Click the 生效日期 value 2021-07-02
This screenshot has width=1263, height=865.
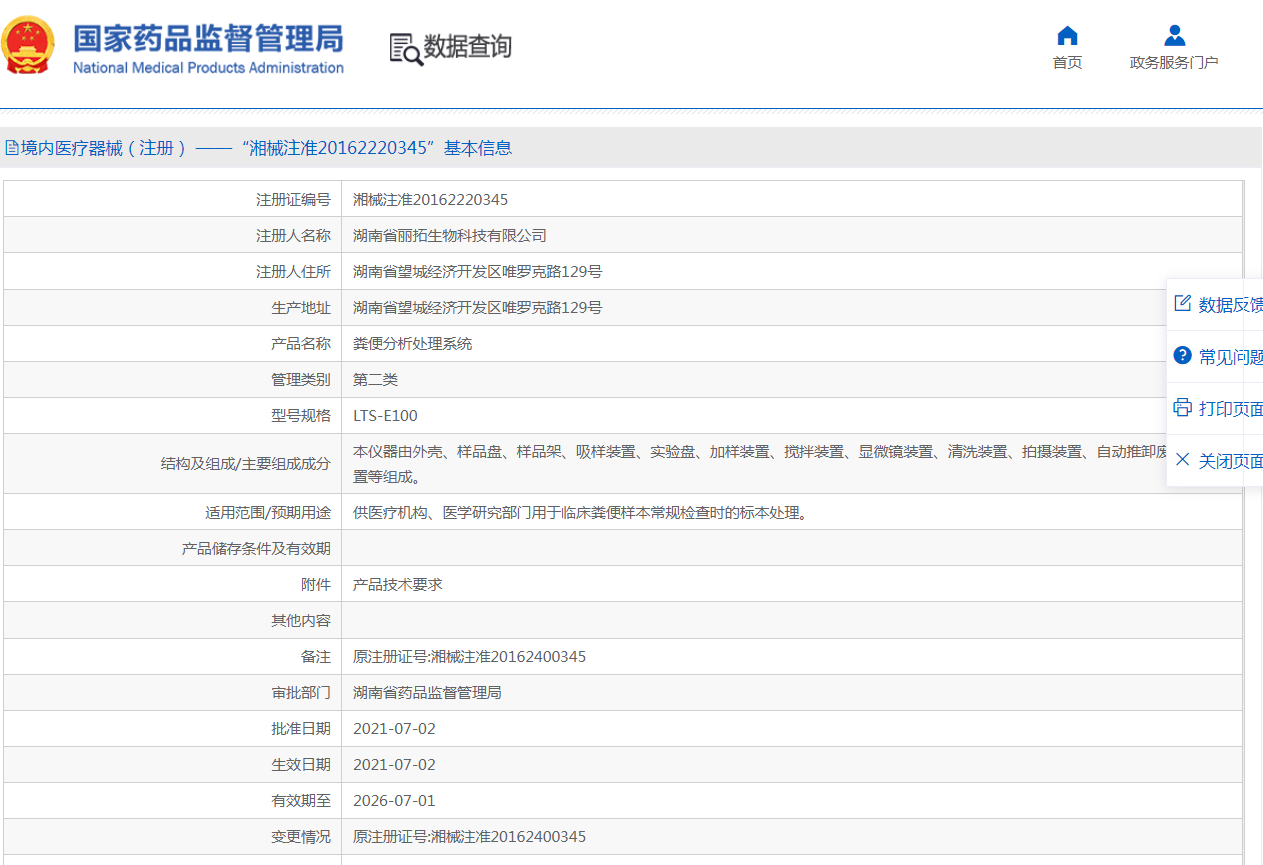394,765
